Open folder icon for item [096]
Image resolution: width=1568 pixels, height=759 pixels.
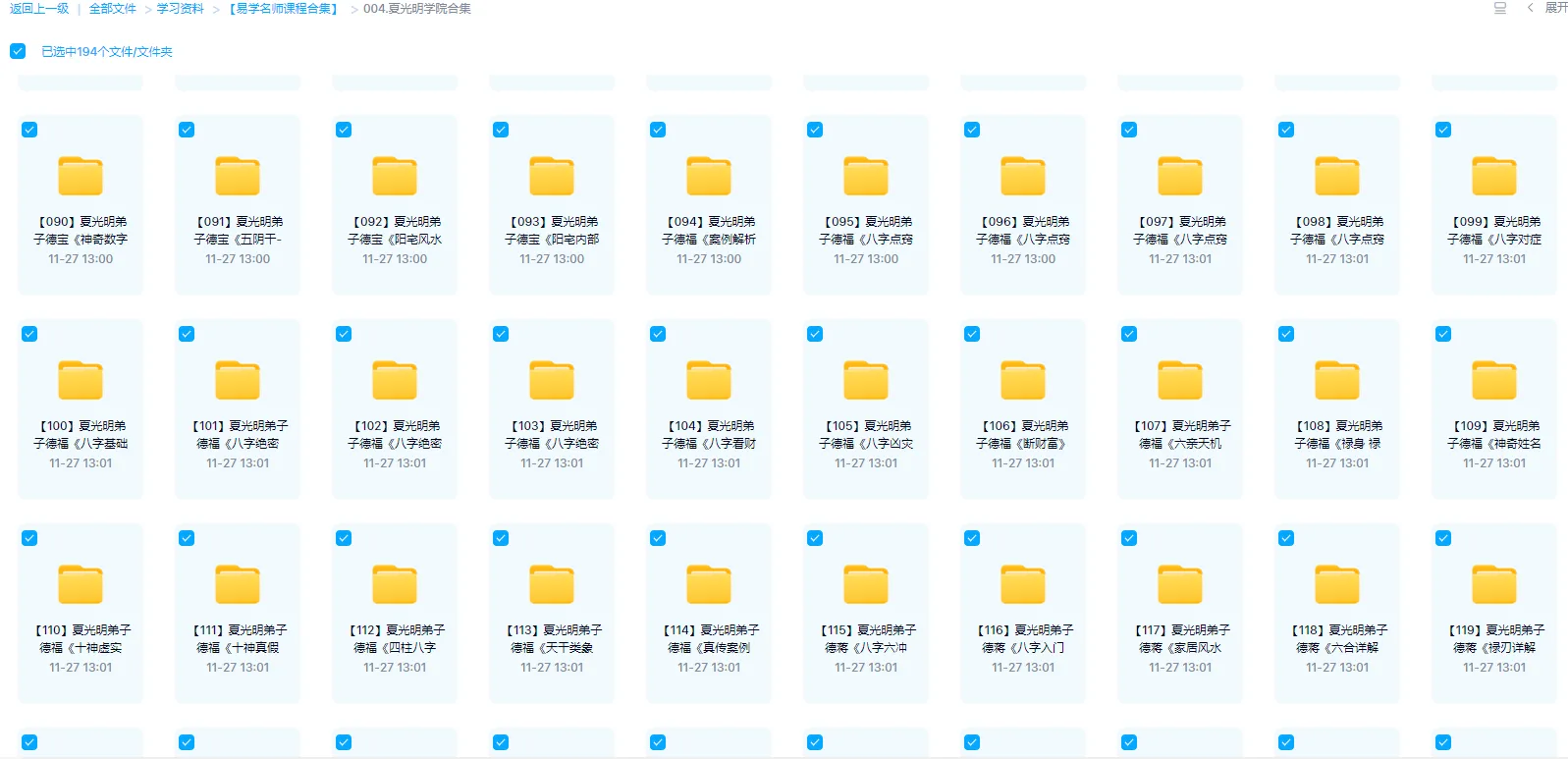click(x=1023, y=177)
